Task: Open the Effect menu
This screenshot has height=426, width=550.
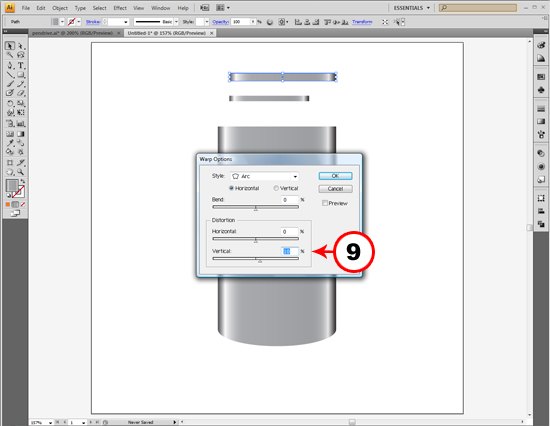Action: [120, 8]
